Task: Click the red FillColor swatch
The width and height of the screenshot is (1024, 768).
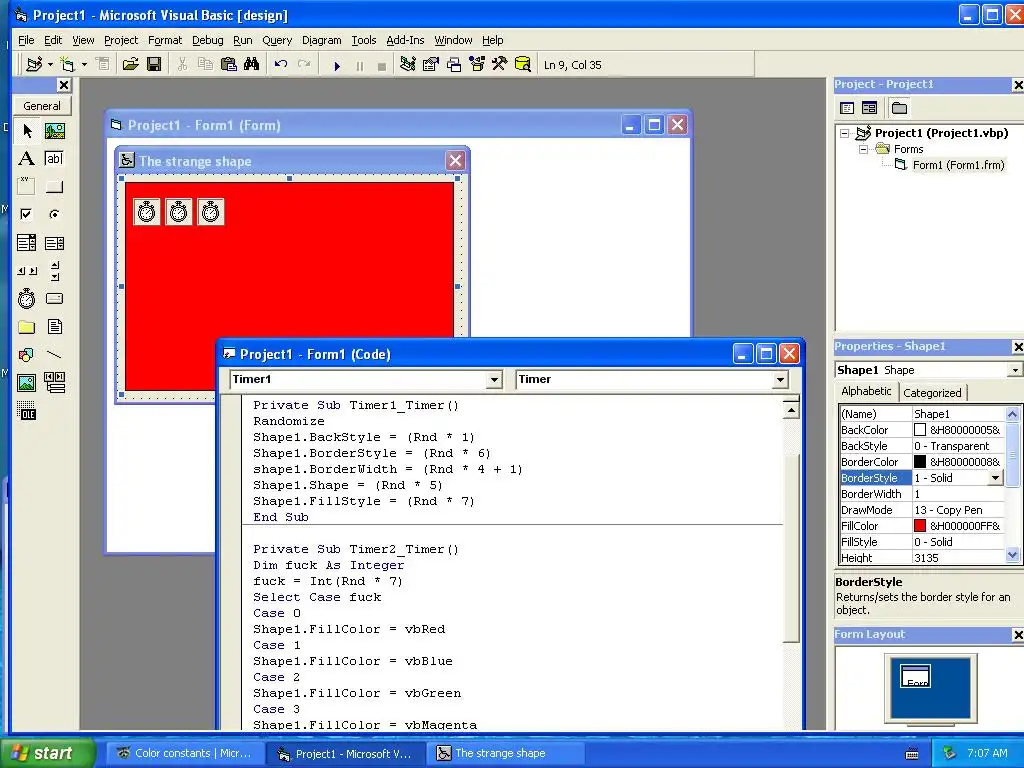Action: tap(920, 526)
